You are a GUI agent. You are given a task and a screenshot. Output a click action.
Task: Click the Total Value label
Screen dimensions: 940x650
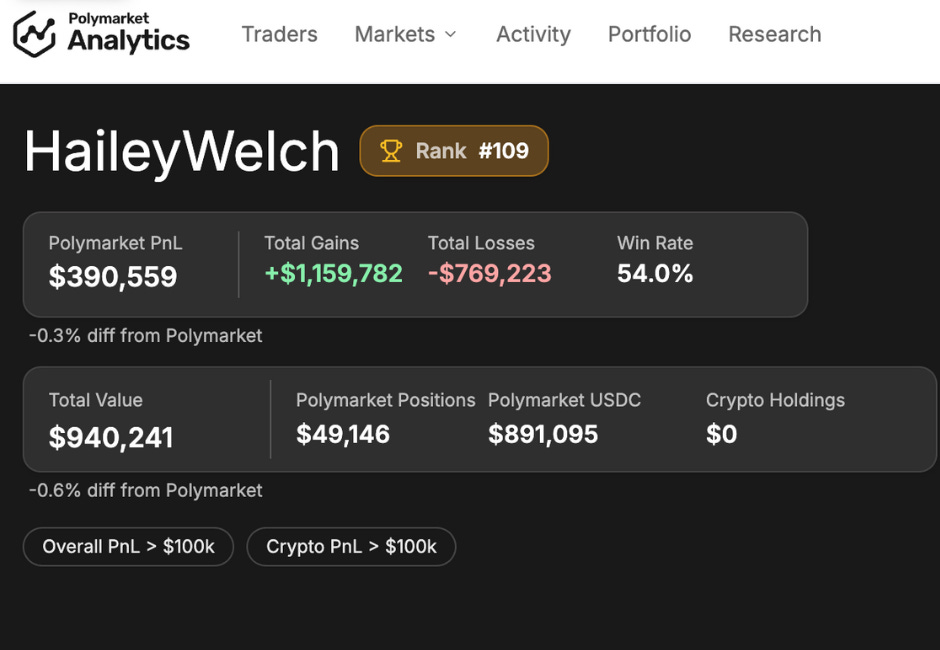pos(95,400)
